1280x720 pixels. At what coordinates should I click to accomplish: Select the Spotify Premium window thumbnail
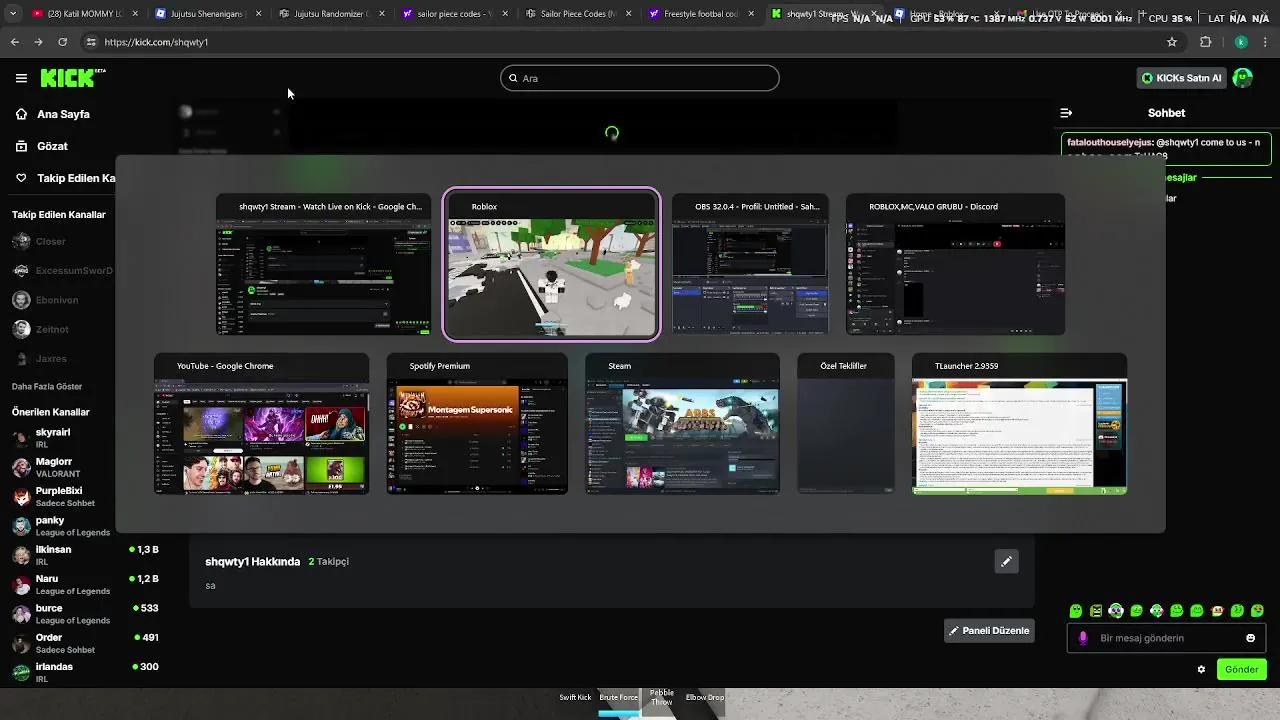click(x=477, y=424)
